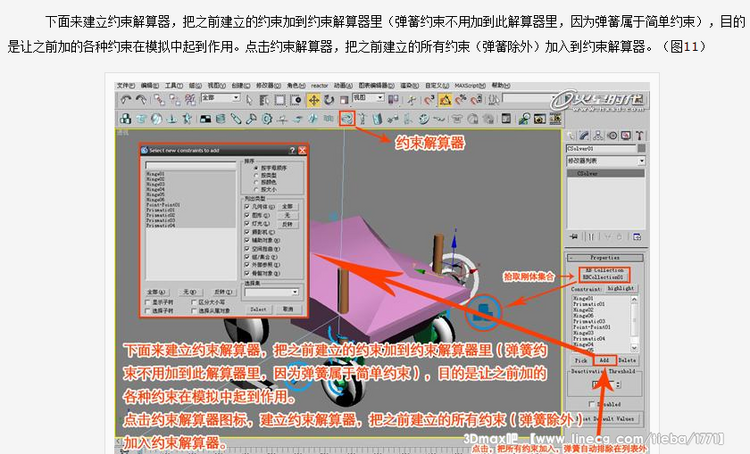750x454 pixels.
Task: Click the Create Cloth Collection icon
Action: click(x=141, y=119)
